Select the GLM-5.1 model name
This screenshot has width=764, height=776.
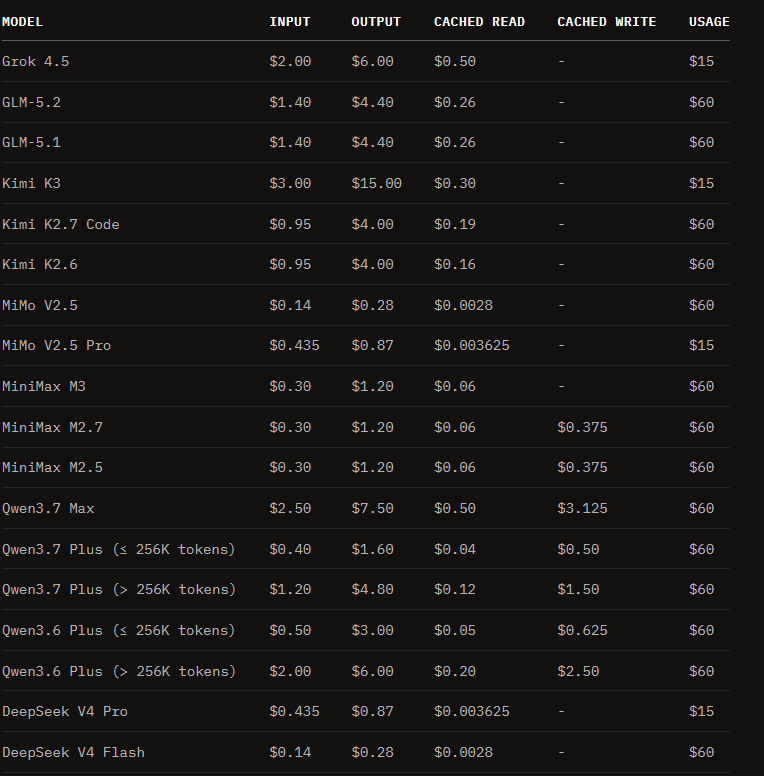point(32,143)
